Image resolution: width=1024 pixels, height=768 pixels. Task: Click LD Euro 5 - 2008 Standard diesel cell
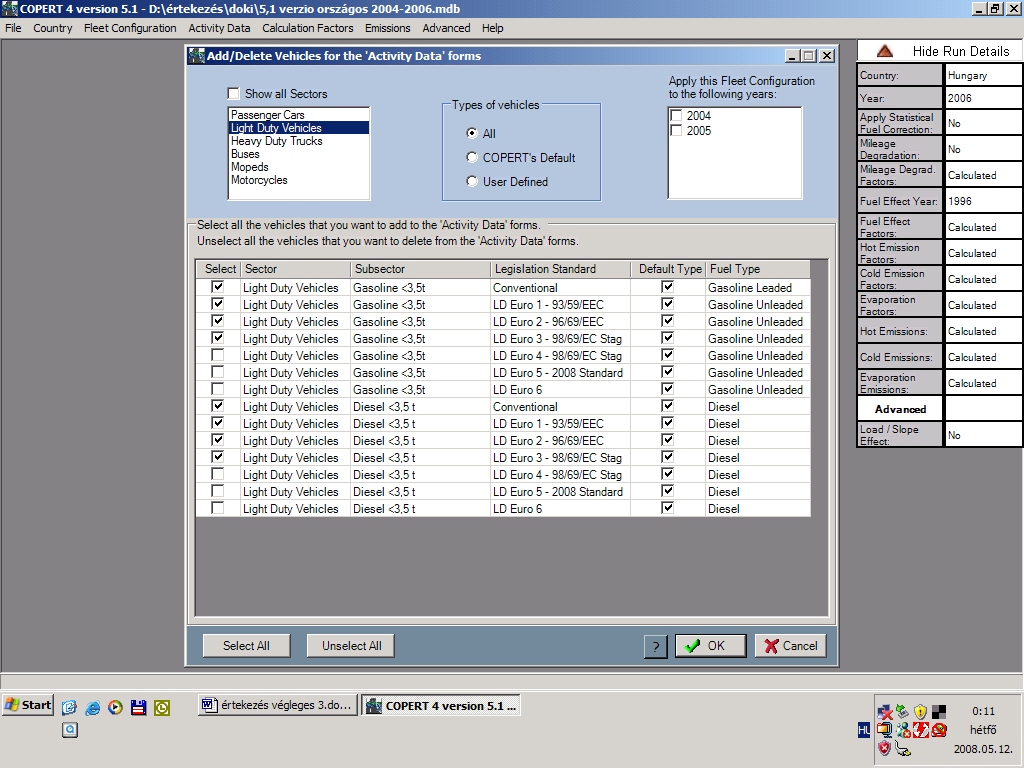558,492
